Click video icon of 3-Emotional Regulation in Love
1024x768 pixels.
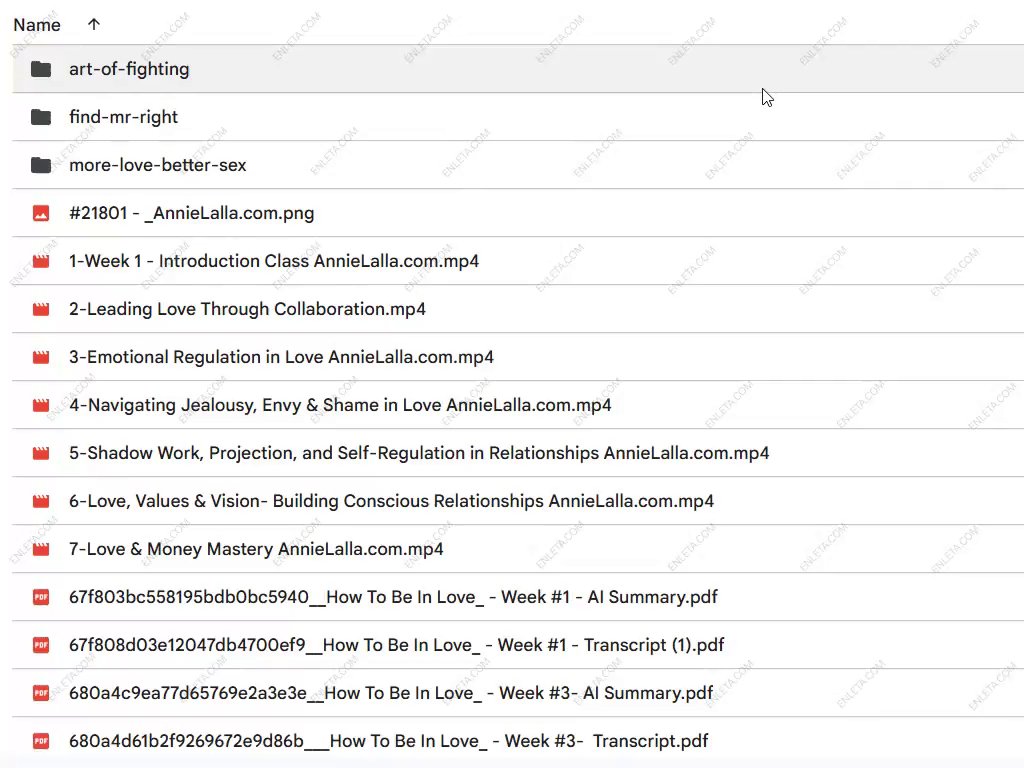(41, 357)
